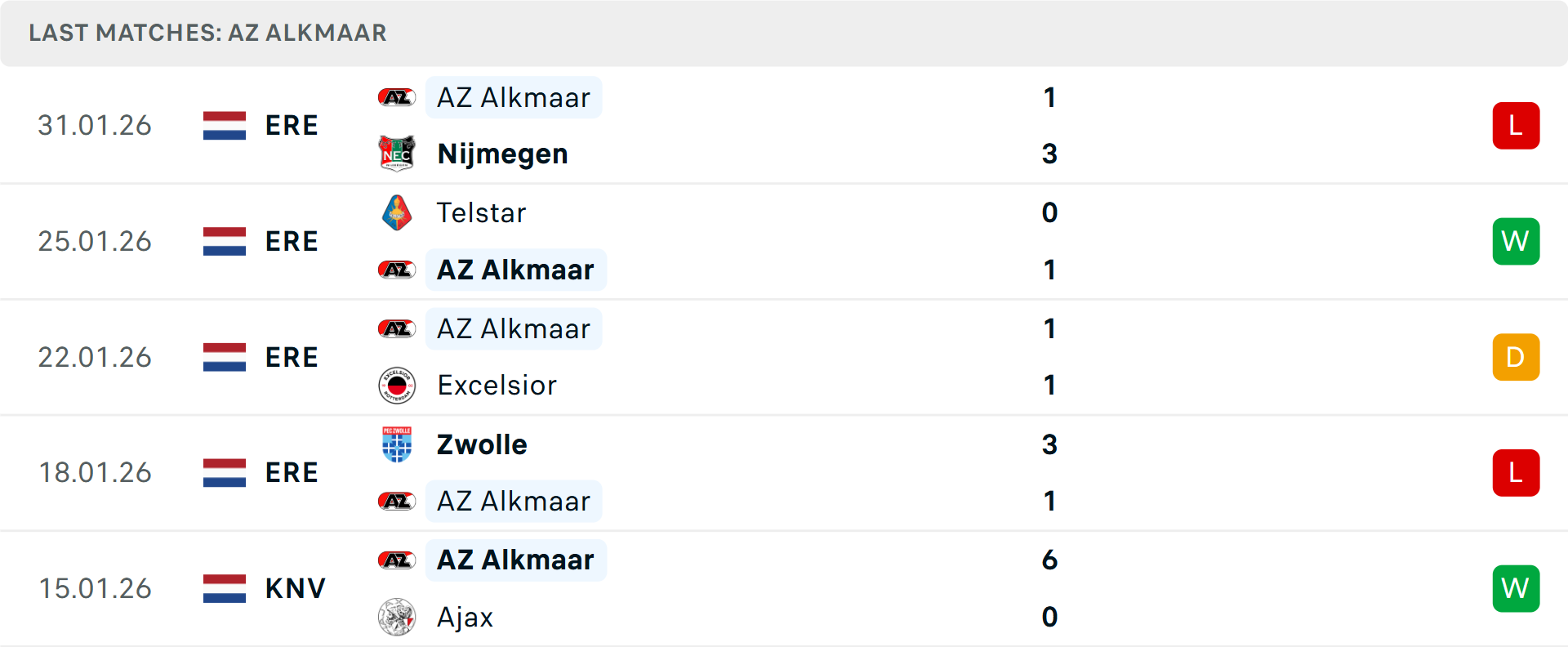Screen dimensions: 1568x647
Task: Select the KNV competition label
Action: [x=294, y=587]
